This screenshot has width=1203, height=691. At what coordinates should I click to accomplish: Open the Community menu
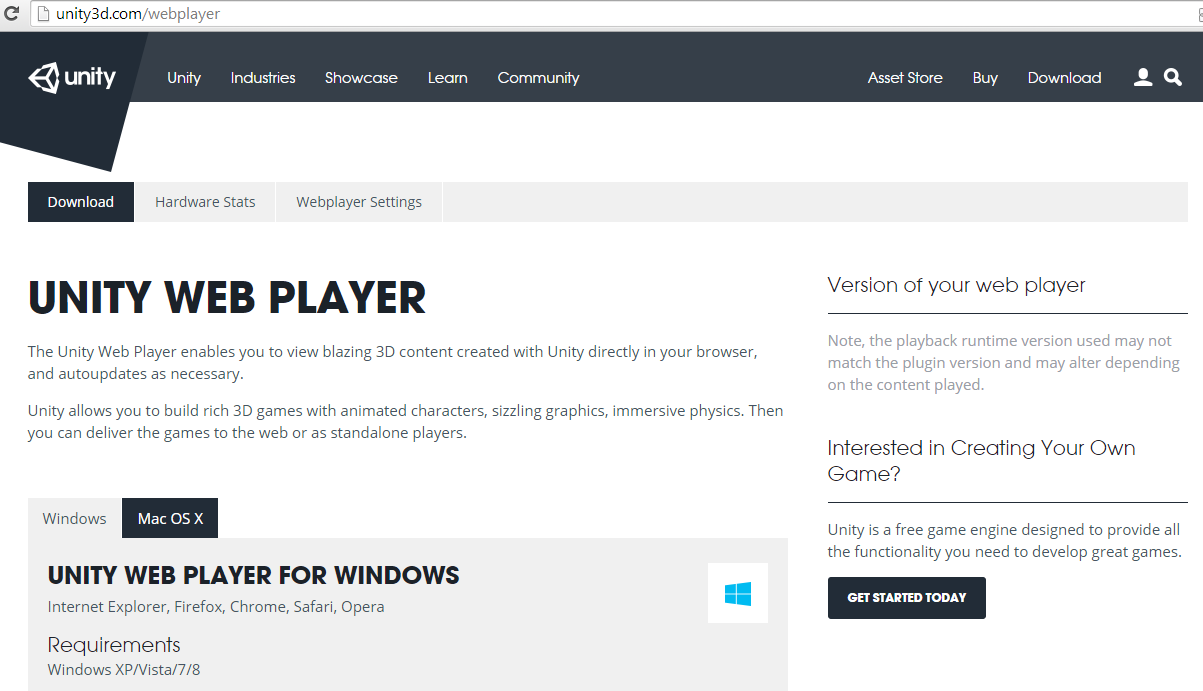coord(539,78)
